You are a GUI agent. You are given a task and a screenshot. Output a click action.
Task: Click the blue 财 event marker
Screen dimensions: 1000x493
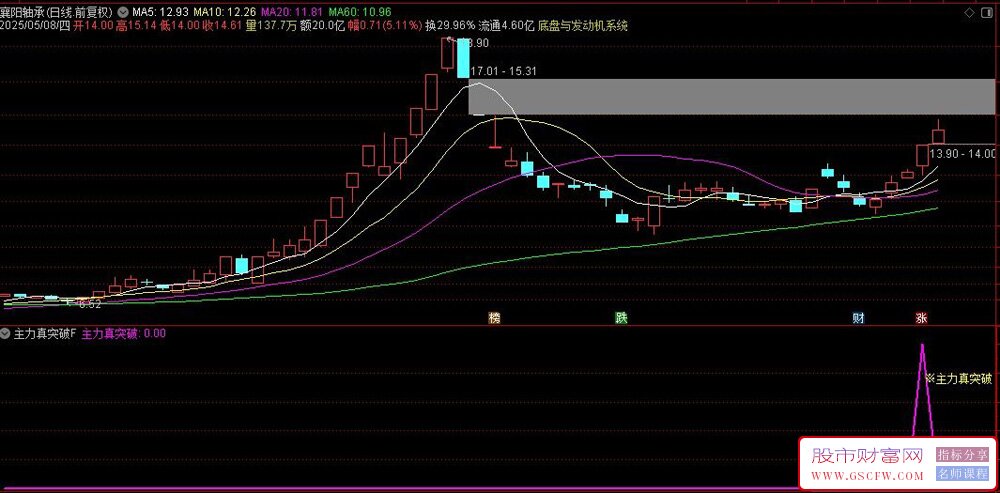click(x=860, y=318)
